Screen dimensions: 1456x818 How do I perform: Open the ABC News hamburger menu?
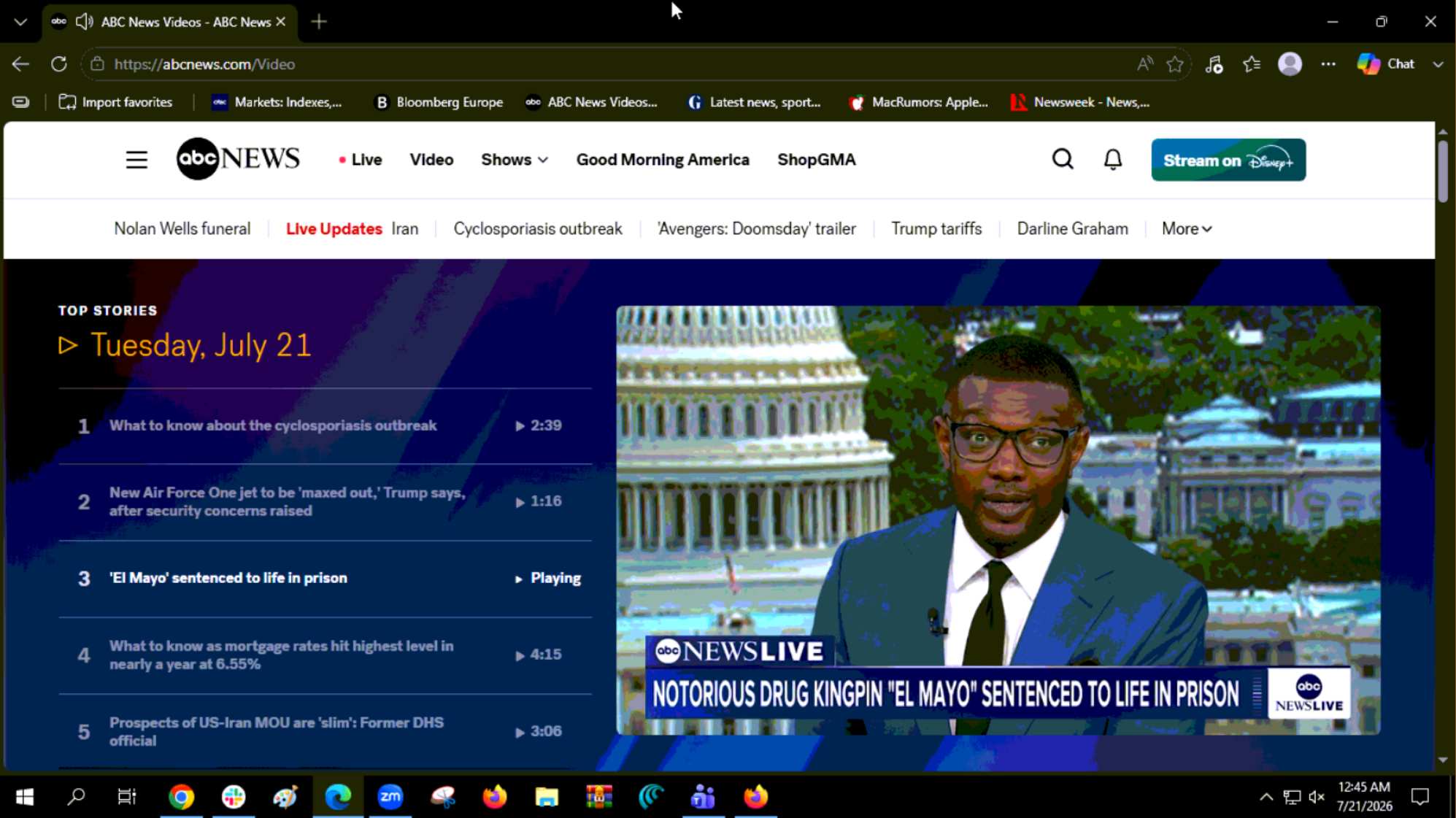pyautogui.click(x=136, y=160)
